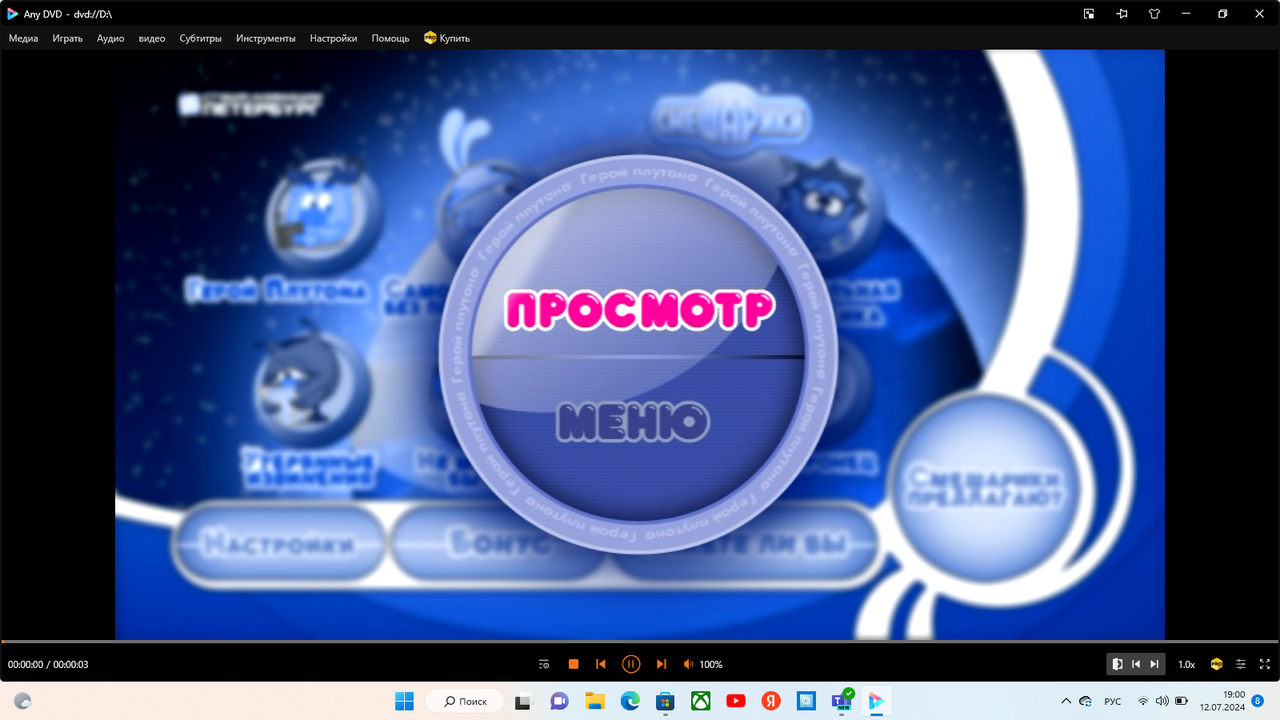Choose Настройки in the DVD menu
The width and height of the screenshot is (1280, 720).
click(x=278, y=541)
